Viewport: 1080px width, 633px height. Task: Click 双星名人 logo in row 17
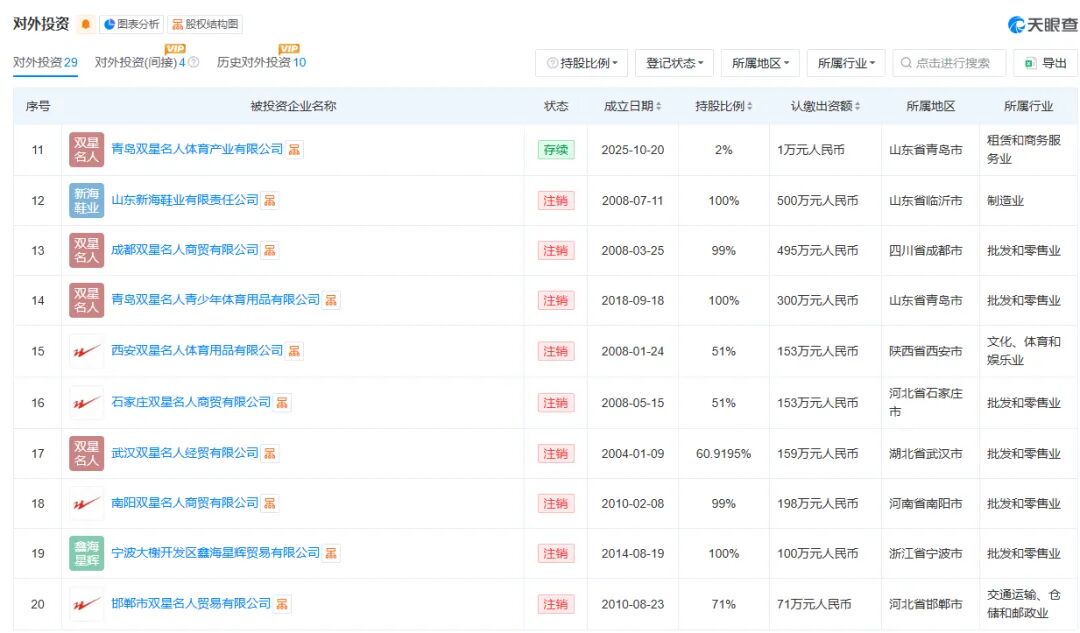(86, 454)
